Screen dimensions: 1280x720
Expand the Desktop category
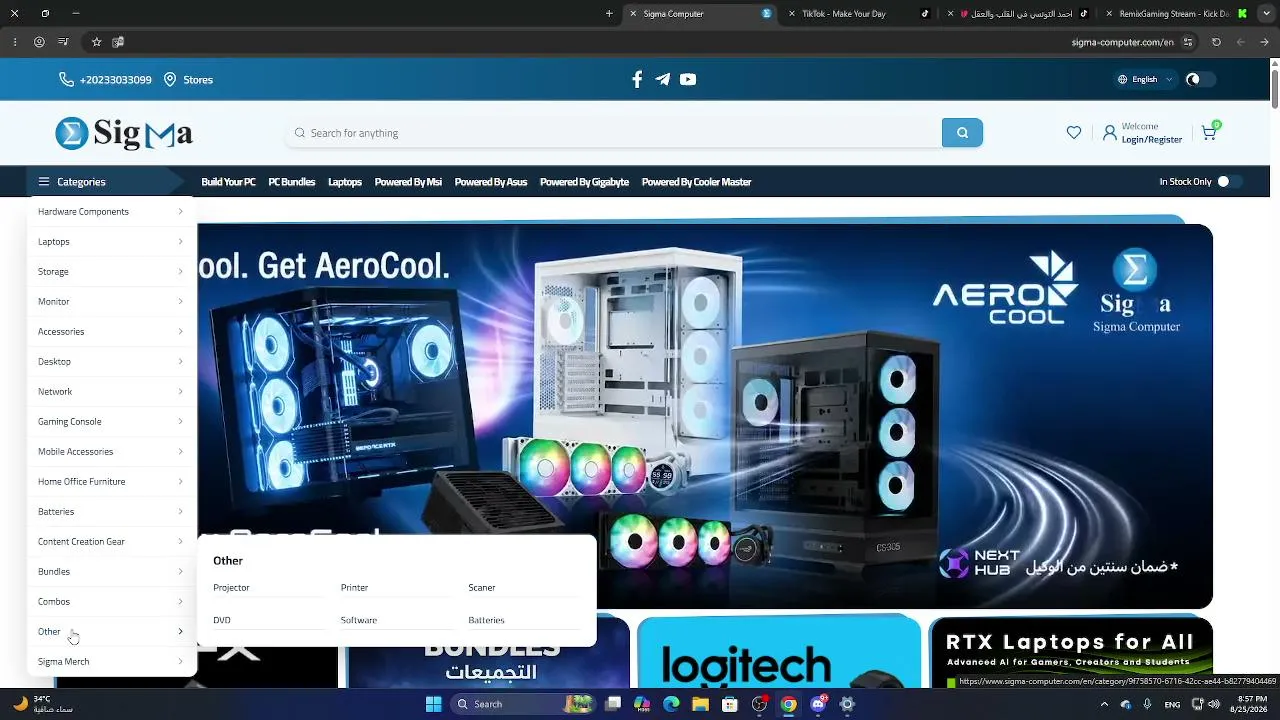[x=111, y=362]
